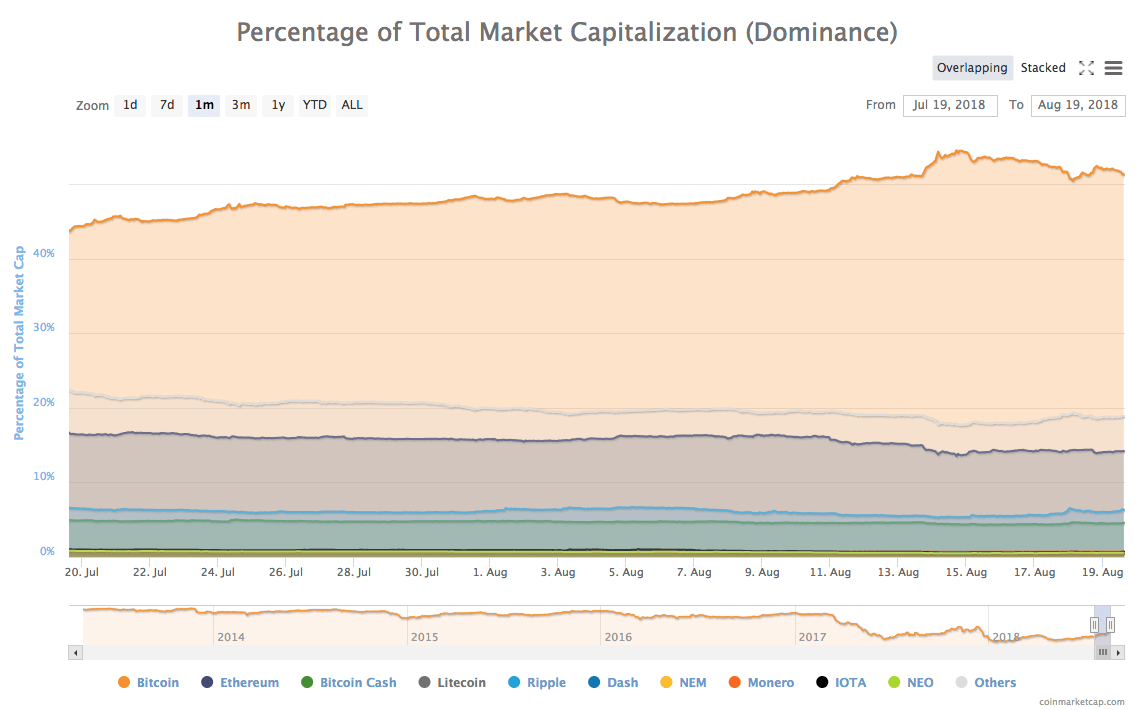This screenshot has height=710, width=1136.
Task: Open the From date field
Action: pos(950,105)
